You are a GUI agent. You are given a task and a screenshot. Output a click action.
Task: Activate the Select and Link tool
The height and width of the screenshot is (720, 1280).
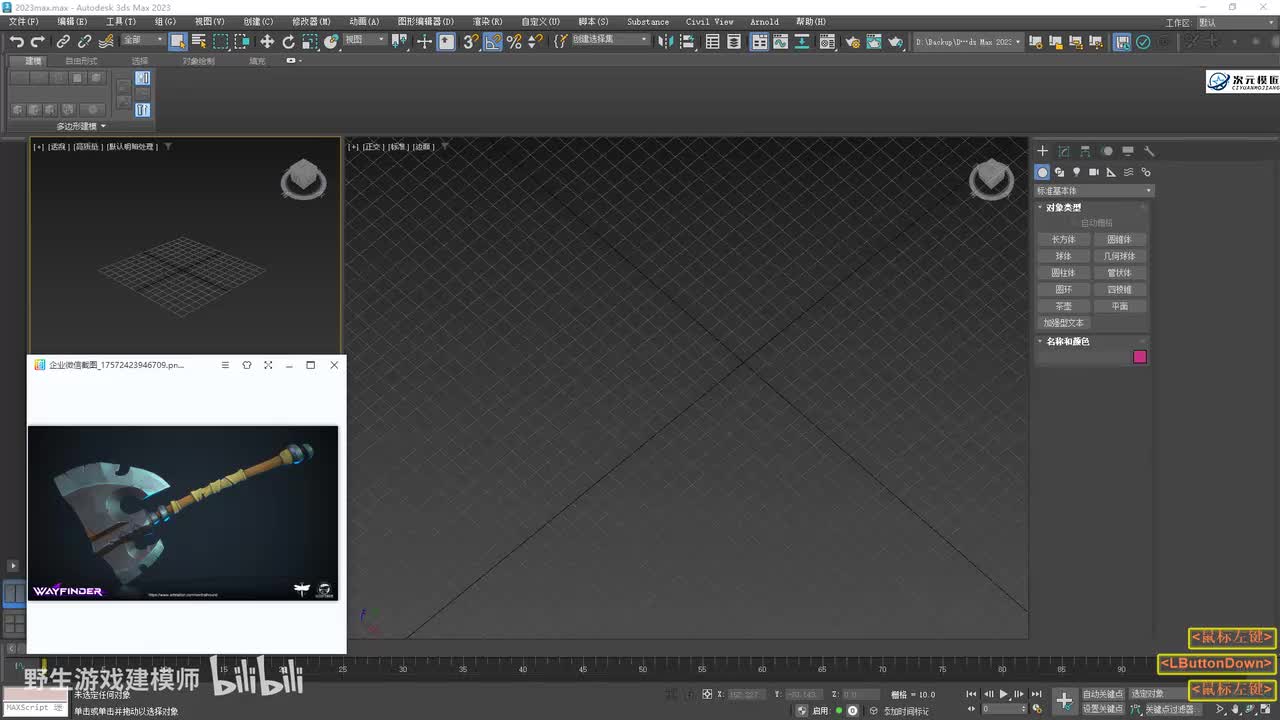[63, 41]
